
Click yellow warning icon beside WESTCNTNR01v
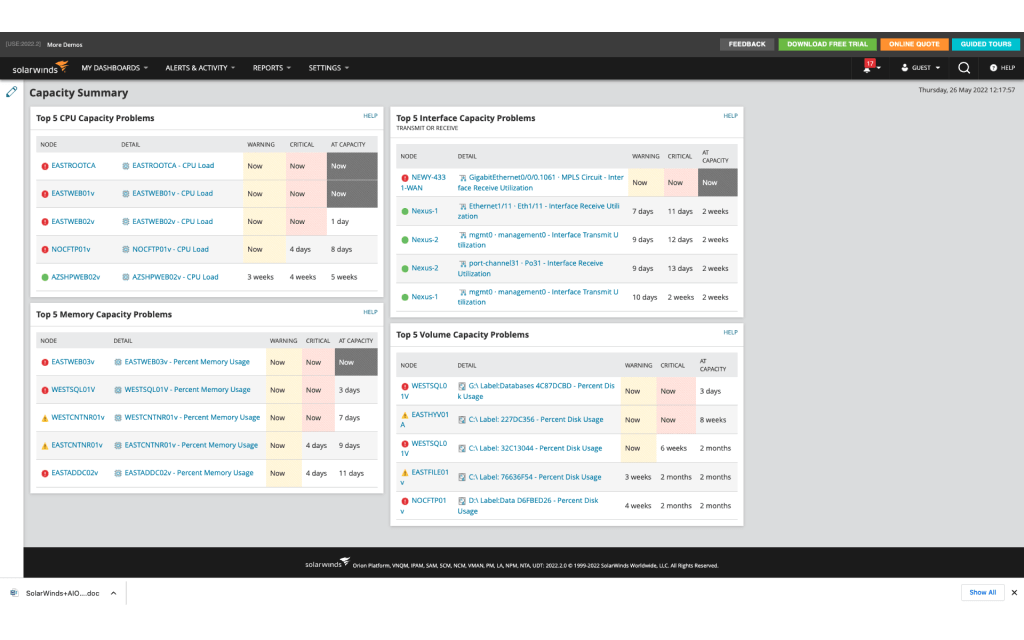45,418
